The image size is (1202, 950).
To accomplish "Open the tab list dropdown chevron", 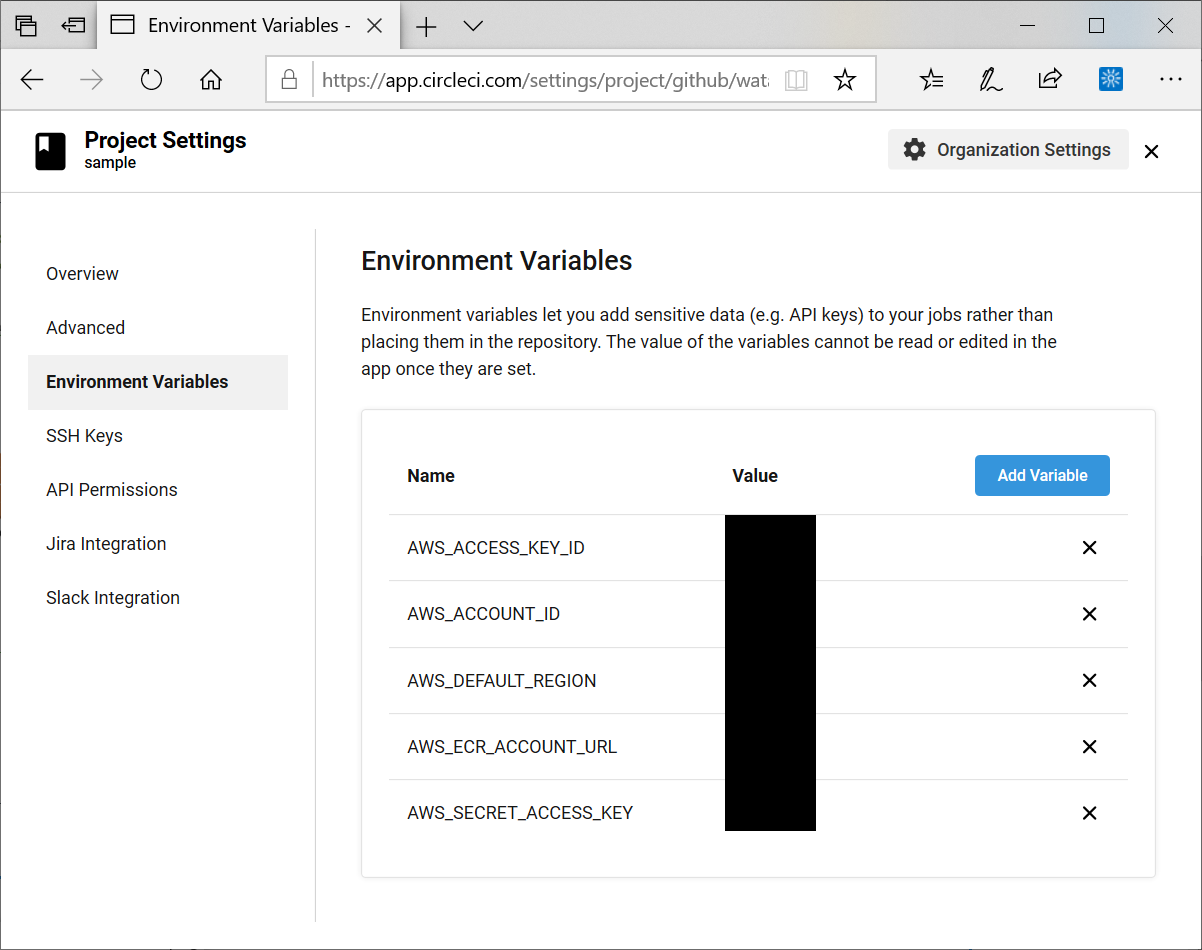I will point(473,26).
